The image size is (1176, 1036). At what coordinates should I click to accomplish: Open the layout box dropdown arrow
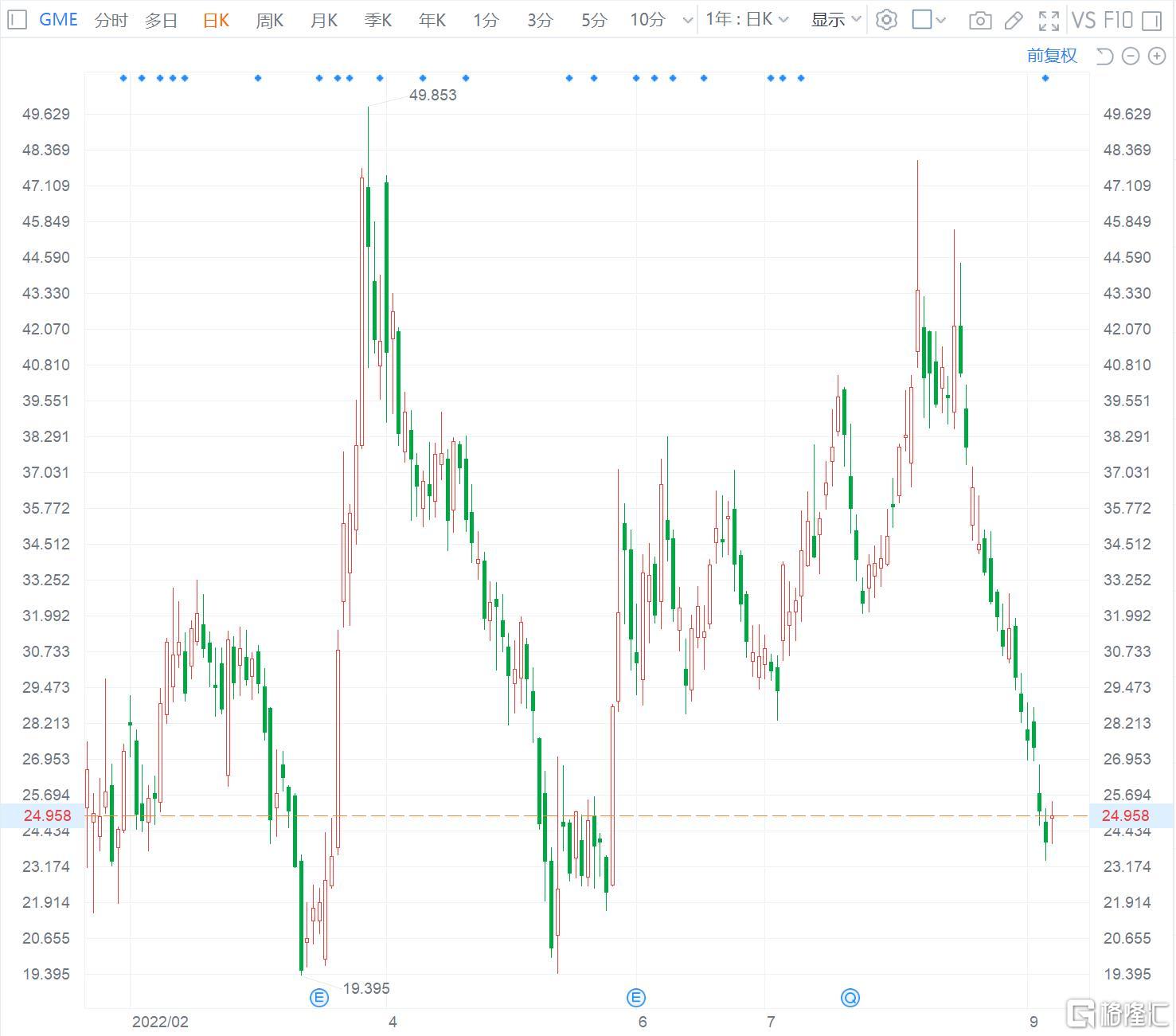pyautogui.click(x=941, y=20)
